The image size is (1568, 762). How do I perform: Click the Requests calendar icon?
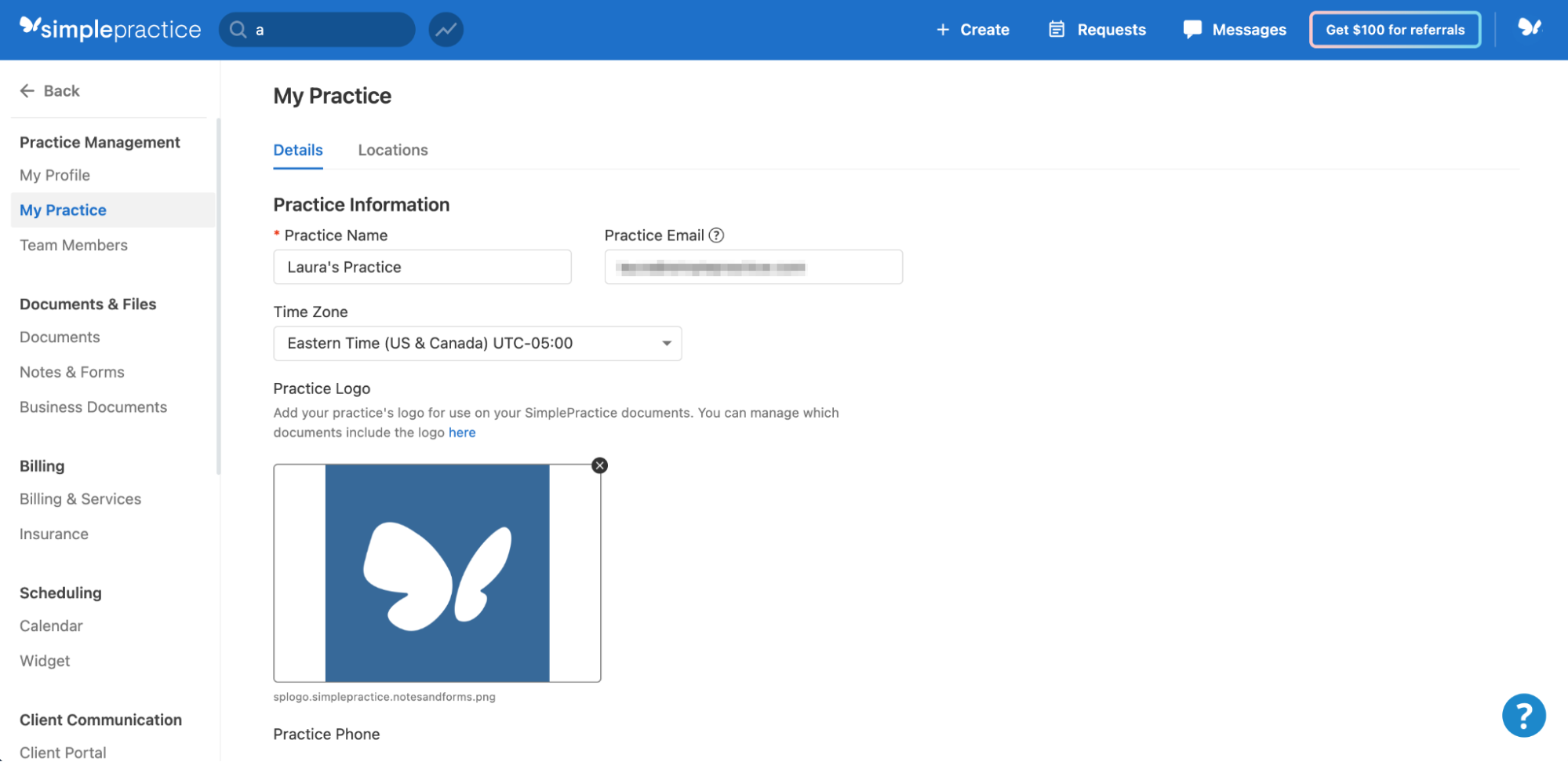coord(1057,29)
